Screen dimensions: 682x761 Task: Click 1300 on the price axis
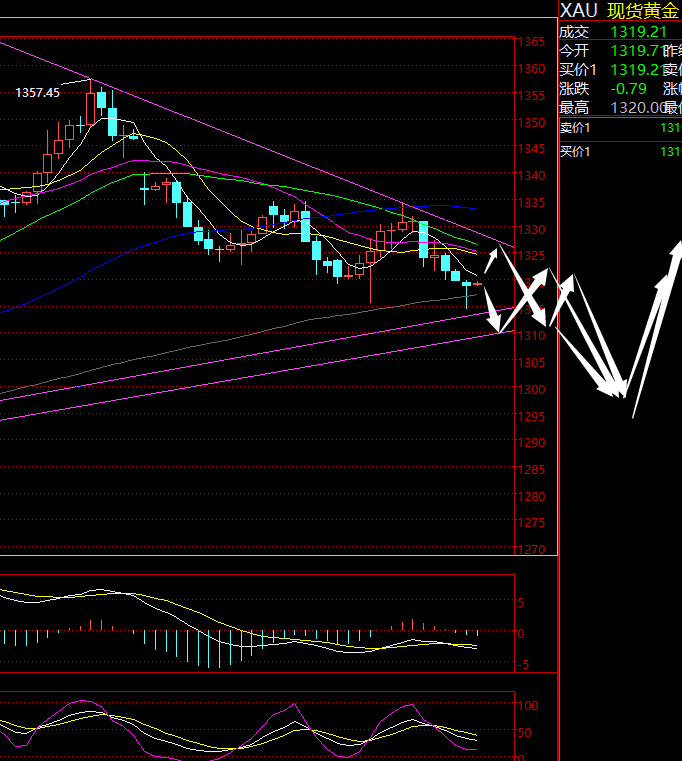click(532, 390)
